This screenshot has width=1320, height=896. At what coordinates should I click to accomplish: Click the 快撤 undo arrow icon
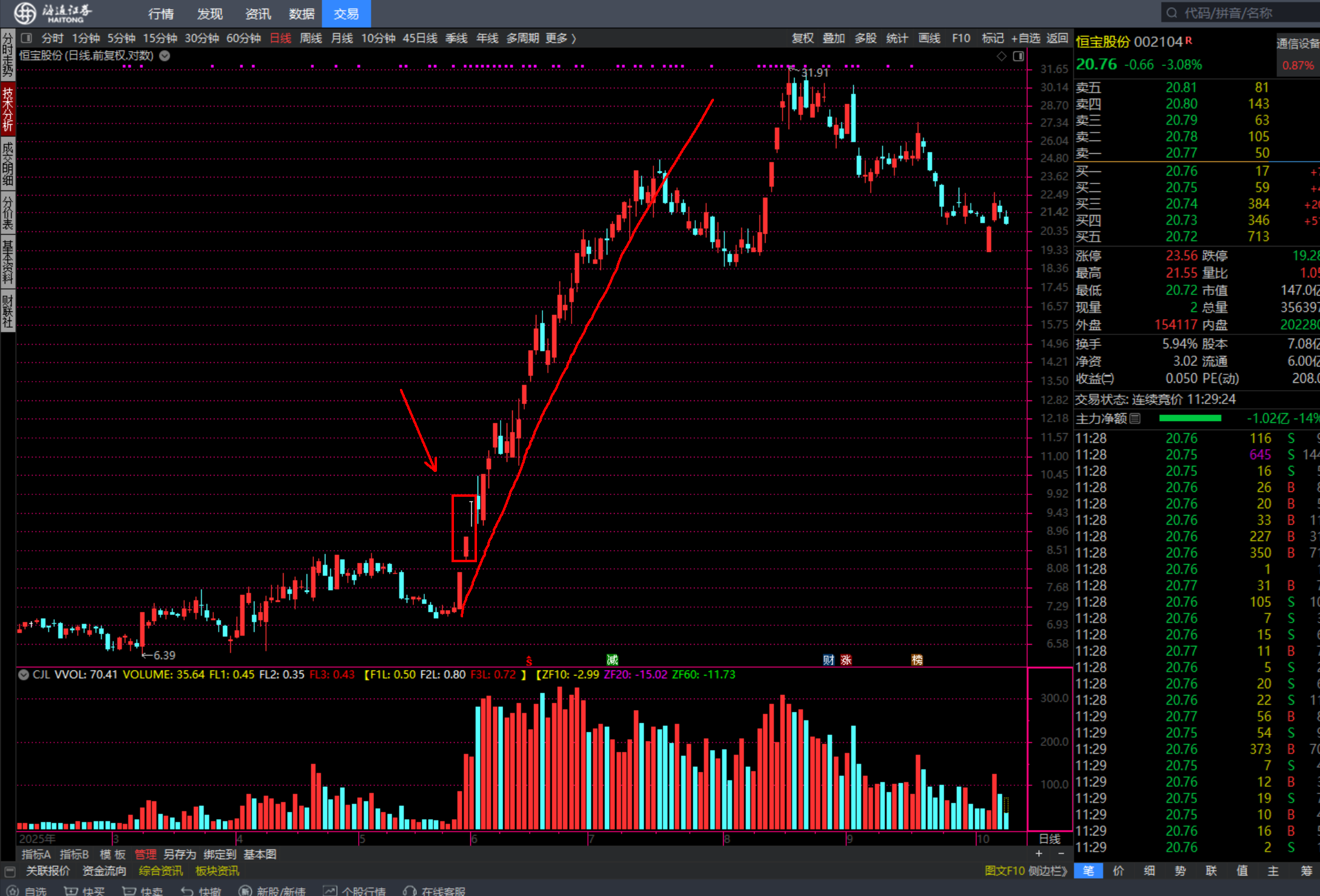coord(187,891)
